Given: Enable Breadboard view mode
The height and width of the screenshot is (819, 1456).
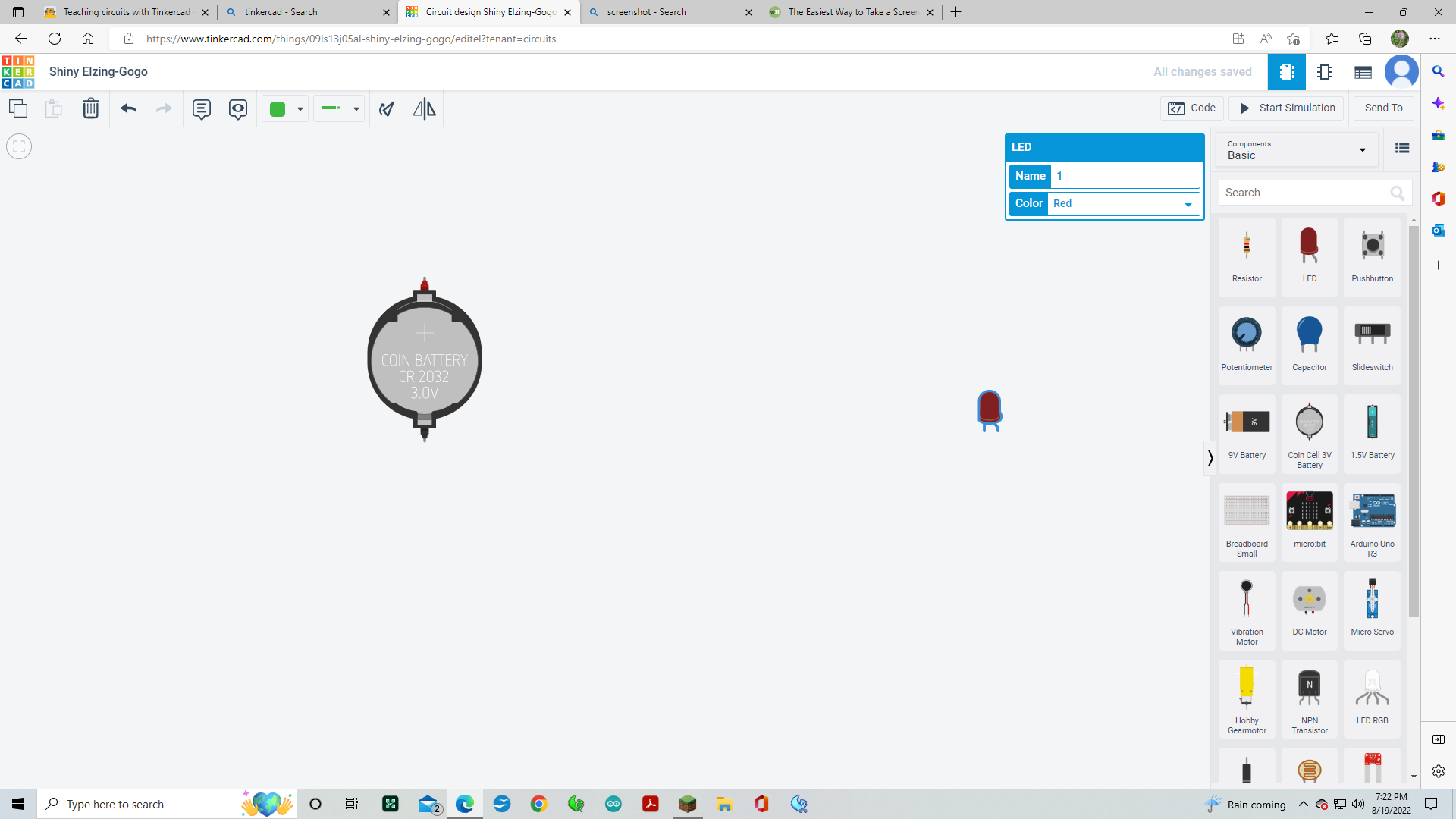Looking at the screenshot, I should point(1286,72).
